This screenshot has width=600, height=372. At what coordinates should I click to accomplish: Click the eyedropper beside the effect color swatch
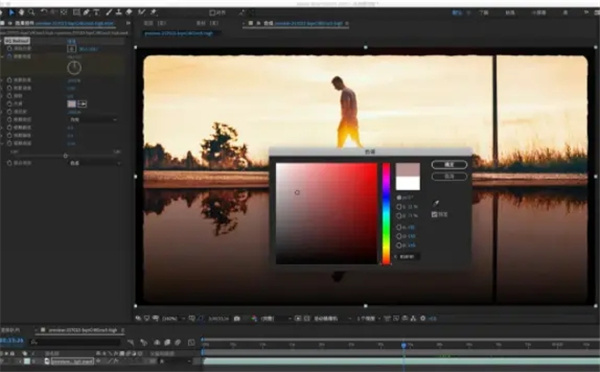(82, 104)
